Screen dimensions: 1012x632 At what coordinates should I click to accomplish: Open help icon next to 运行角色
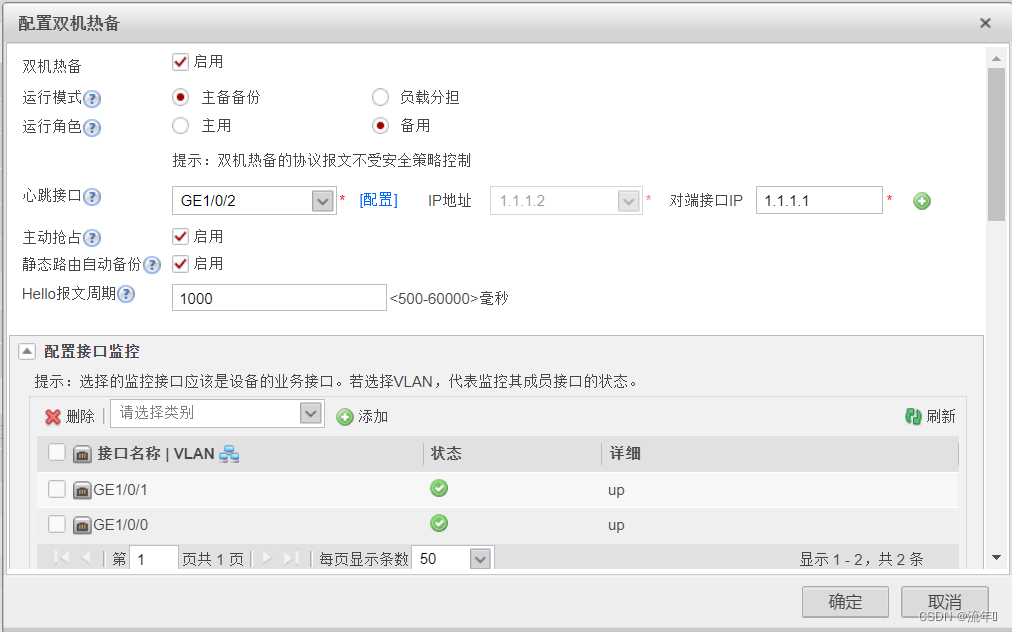92,128
